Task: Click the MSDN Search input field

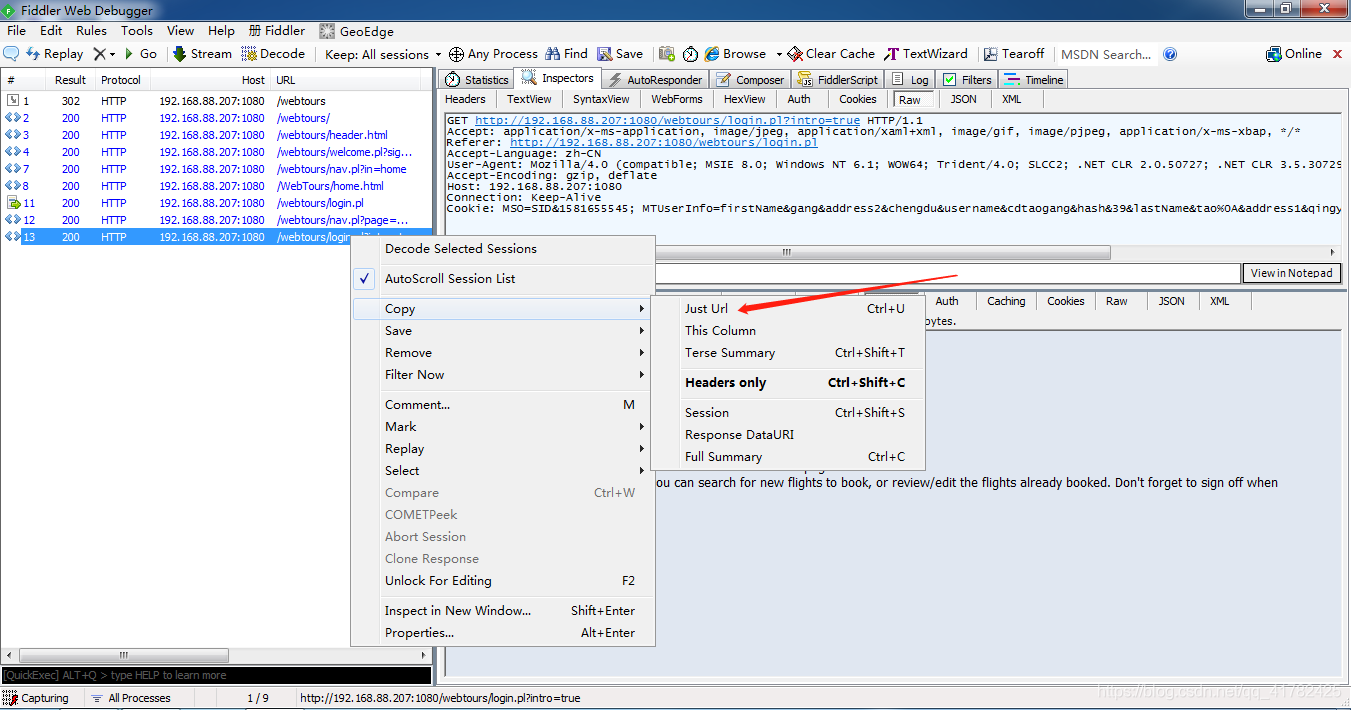Action: click(1107, 54)
